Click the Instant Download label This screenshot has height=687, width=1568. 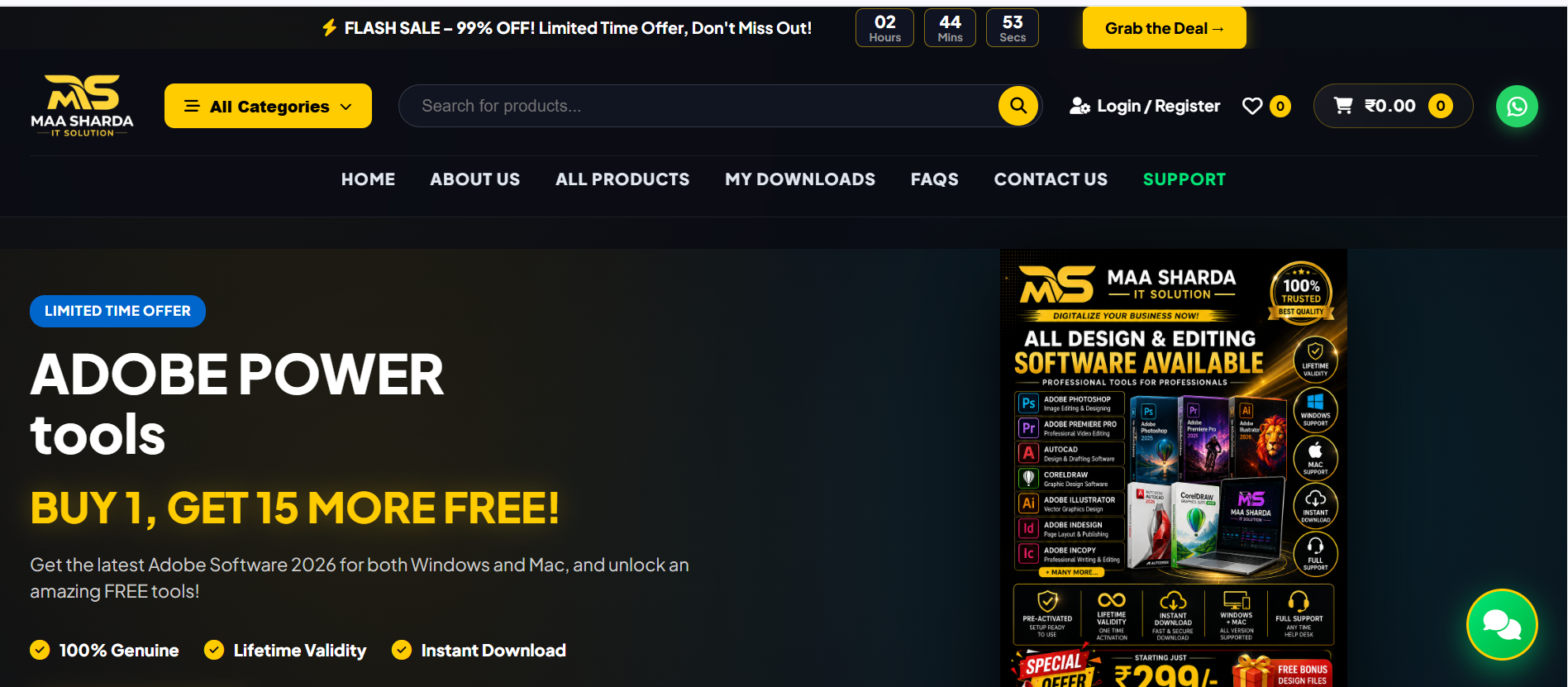[493, 651]
